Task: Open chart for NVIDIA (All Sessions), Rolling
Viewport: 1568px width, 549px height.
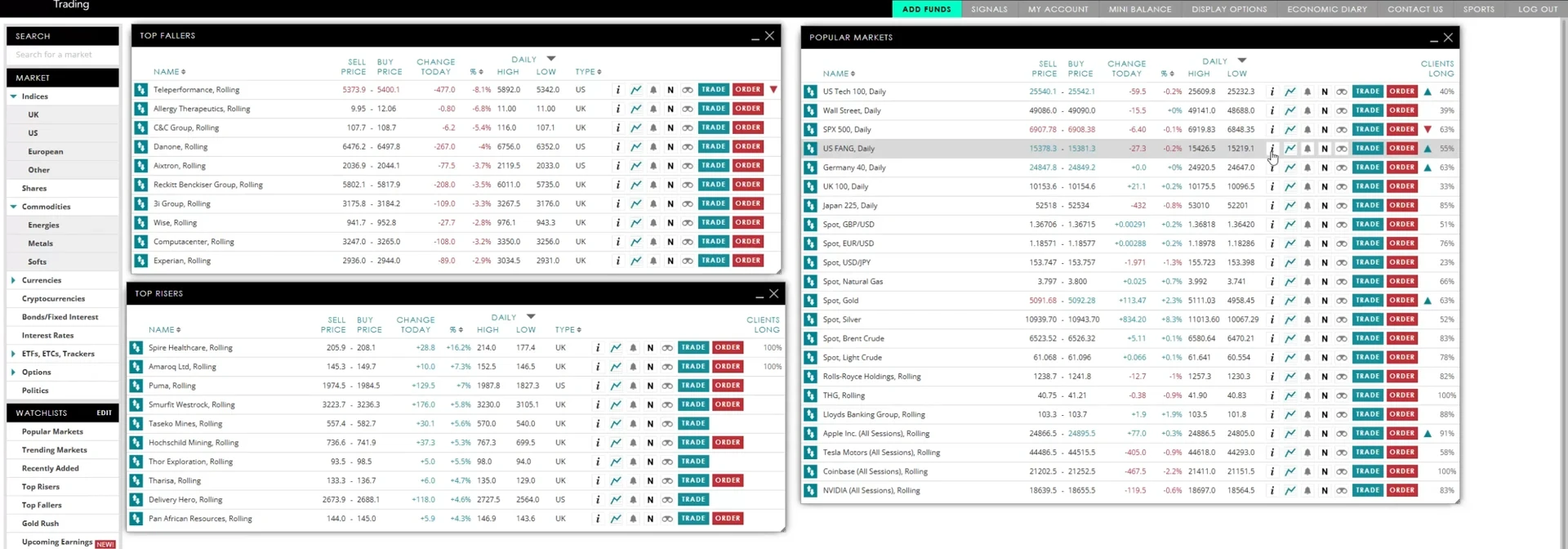Action: pyautogui.click(x=1290, y=491)
